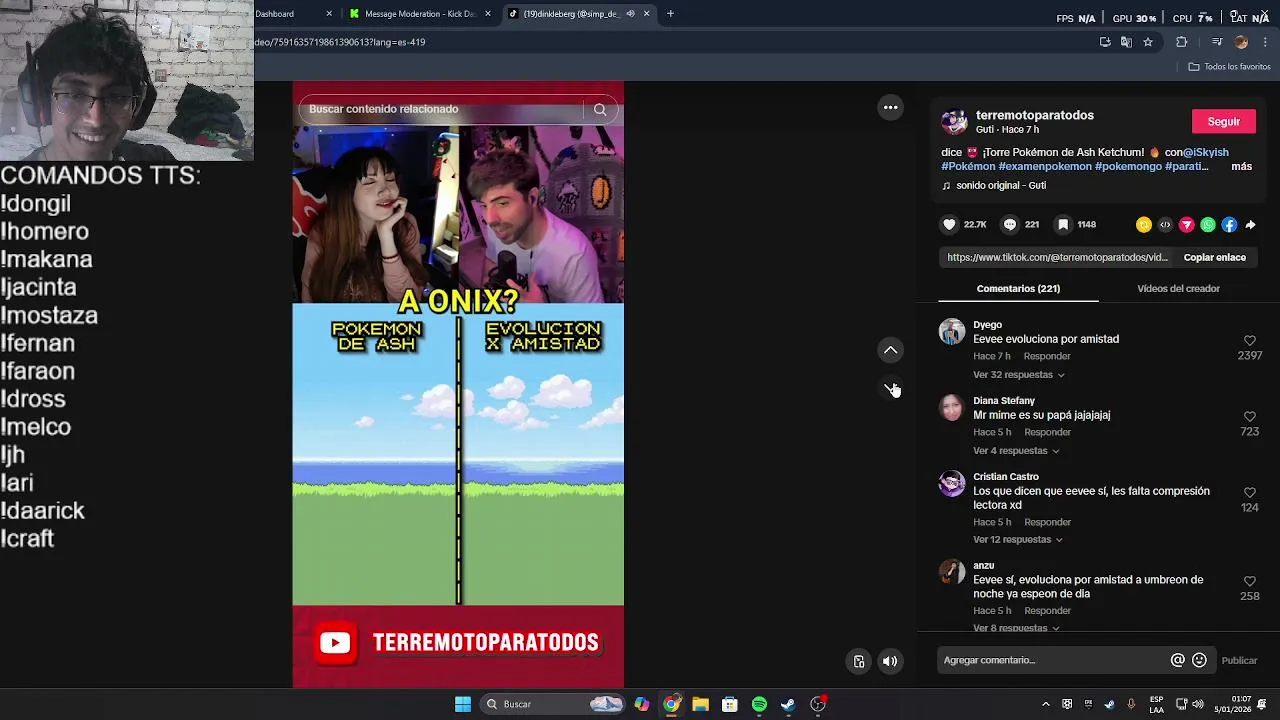Go to the previous video arrow
This screenshot has width=1280, height=720.
point(890,350)
